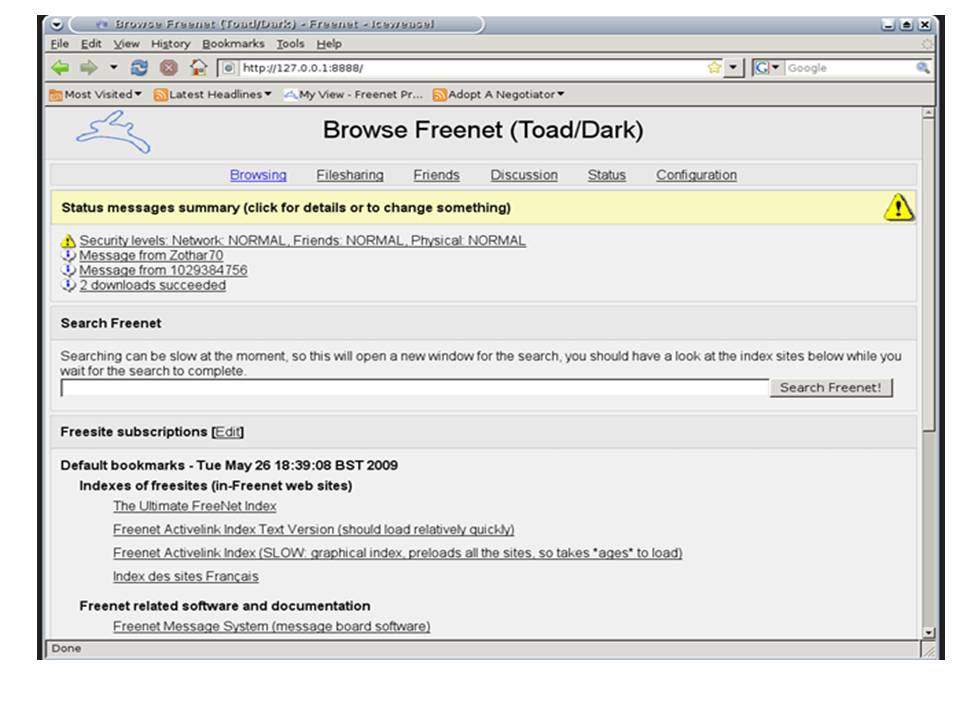Go forward with the green right arrow
960x720 pixels.
(89, 67)
